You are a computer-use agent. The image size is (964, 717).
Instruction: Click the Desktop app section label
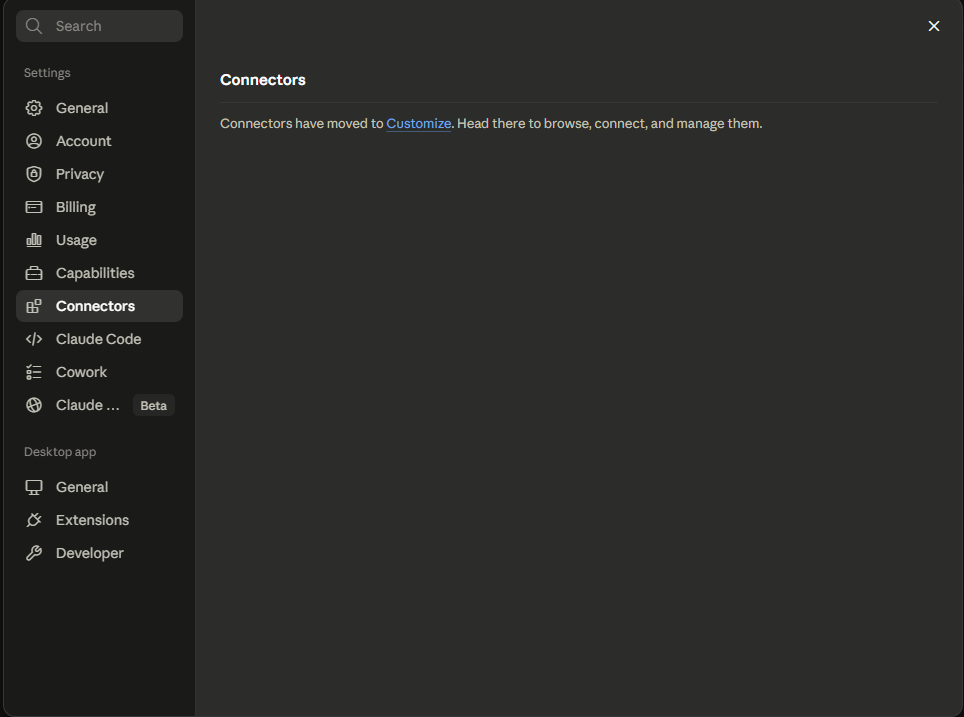point(60,452)
